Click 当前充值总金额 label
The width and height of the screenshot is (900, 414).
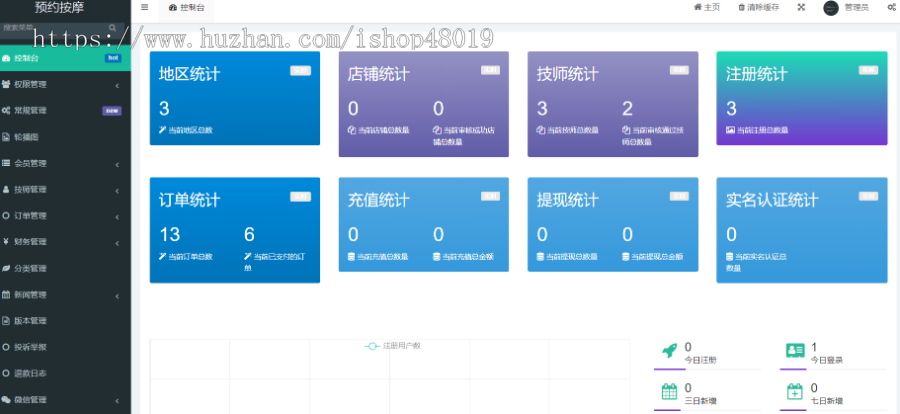tap(468, 257)
